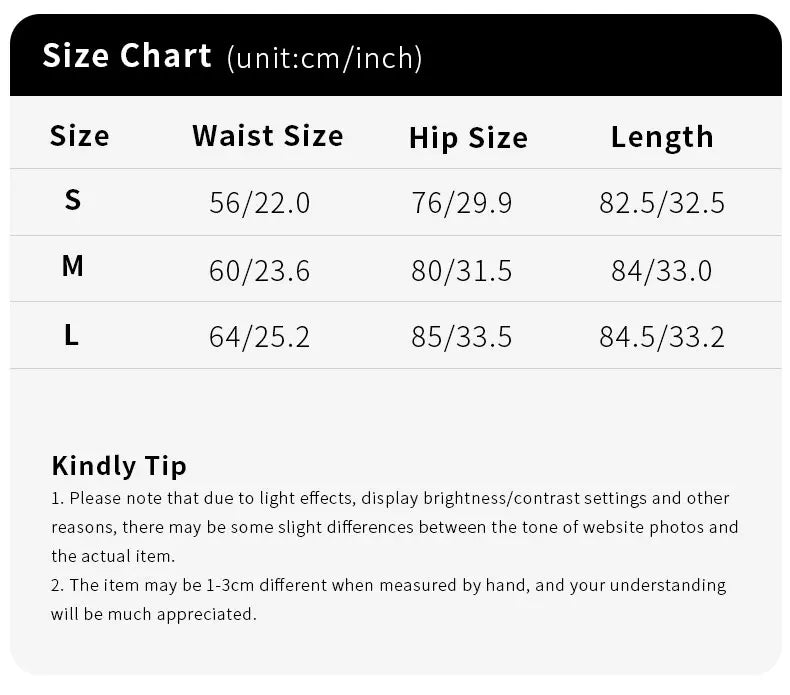Click hip value 80/31.5
The width and height of the screenshot is (790, 695).
point(462,271)
